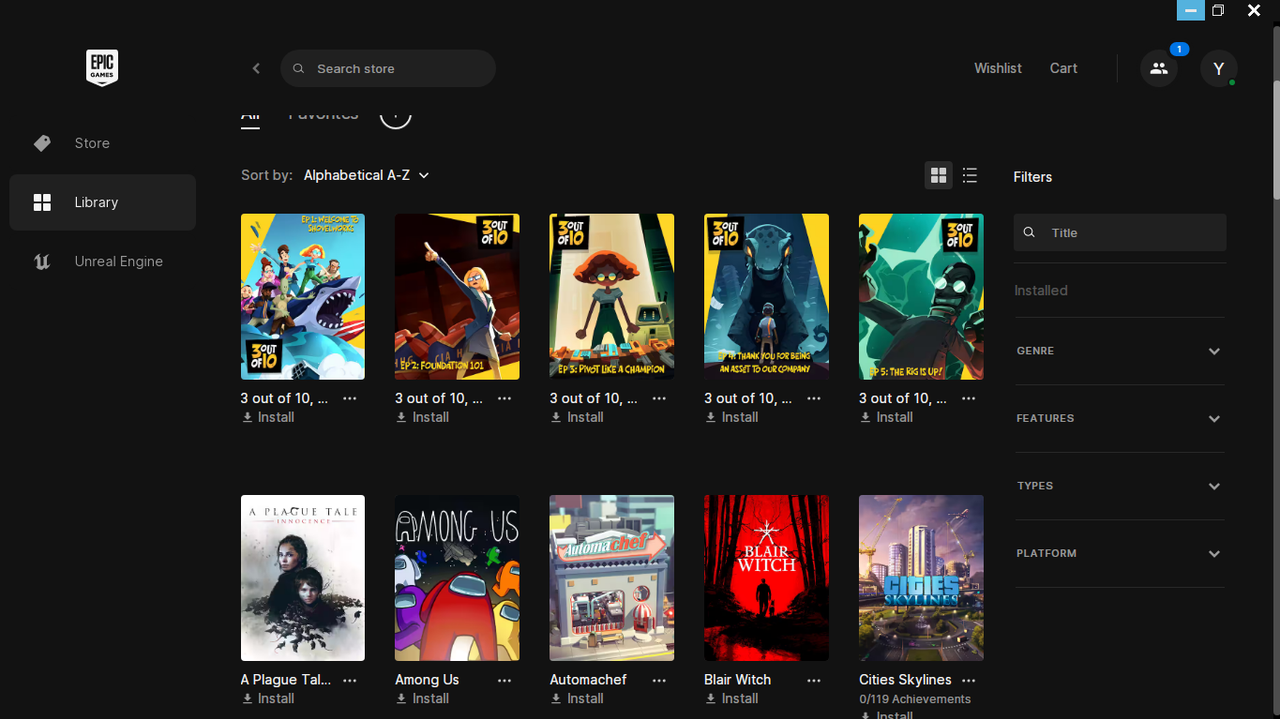Install 3 out of 10 EP2 Foundation 101
Screen dimensions: 1280x719
422,417
